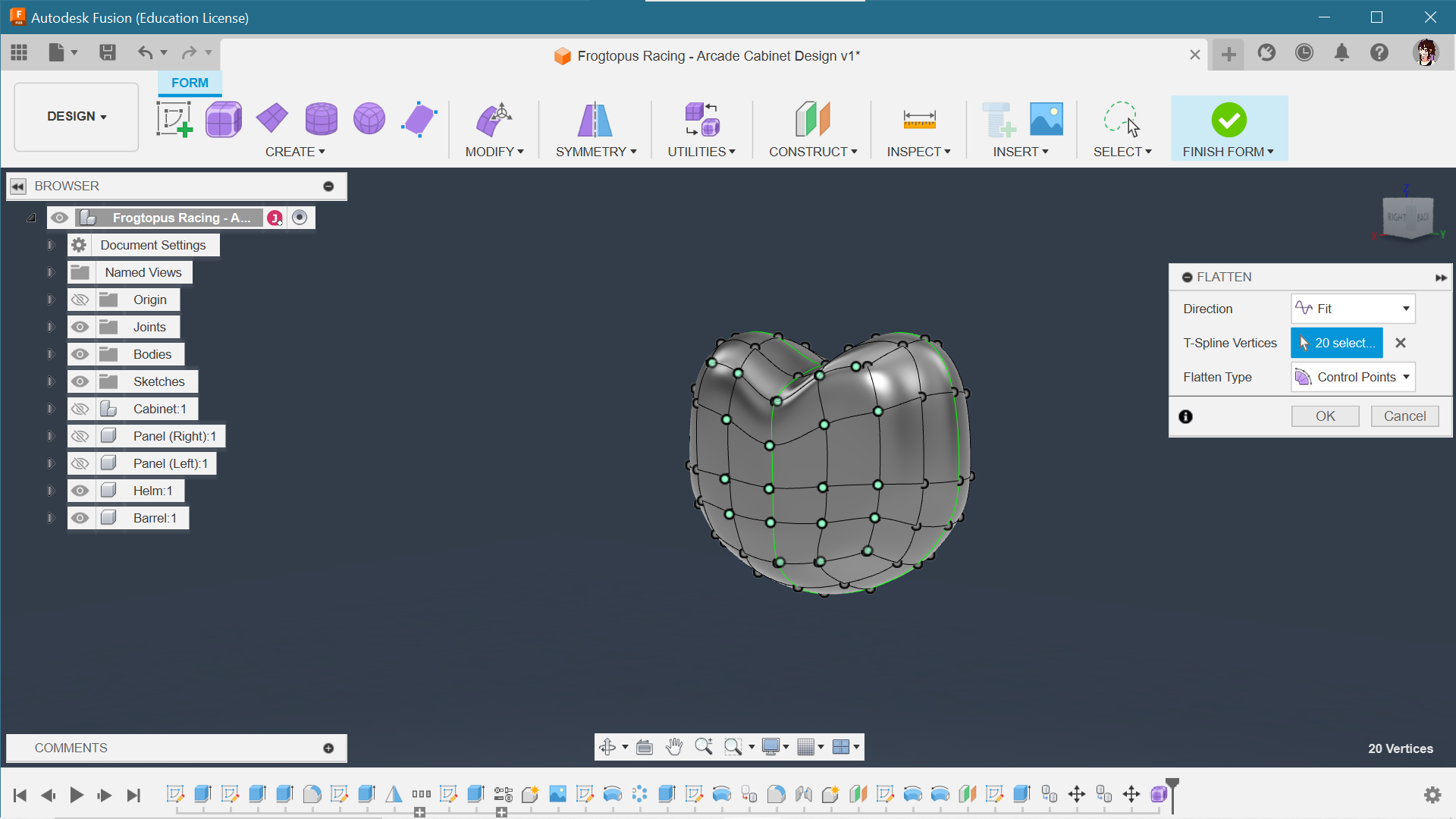The height and width of the screenshot is (819, 1456).
Task: Click the Extensions globe icon
Action: pyautogui.click(x=1266, y=52)
